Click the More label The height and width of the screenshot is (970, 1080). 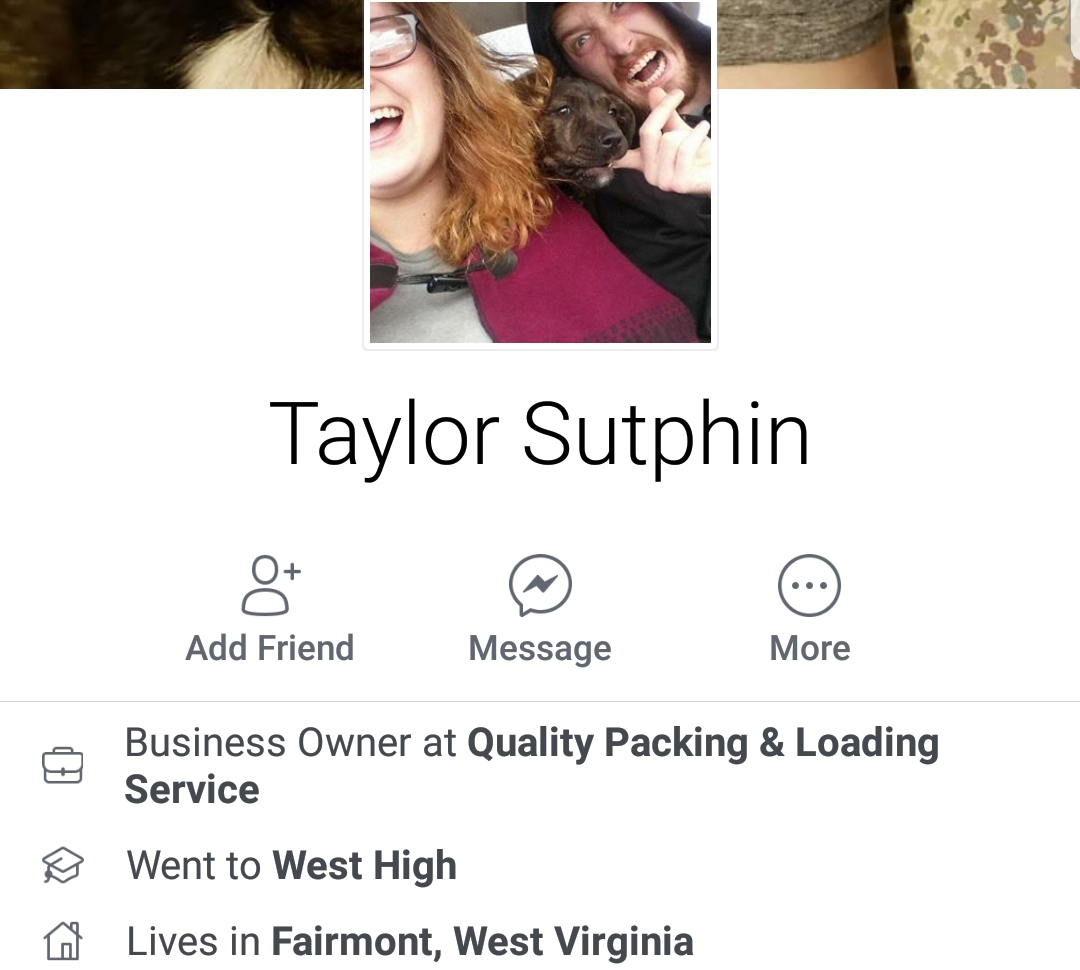(x=810, y=648)
